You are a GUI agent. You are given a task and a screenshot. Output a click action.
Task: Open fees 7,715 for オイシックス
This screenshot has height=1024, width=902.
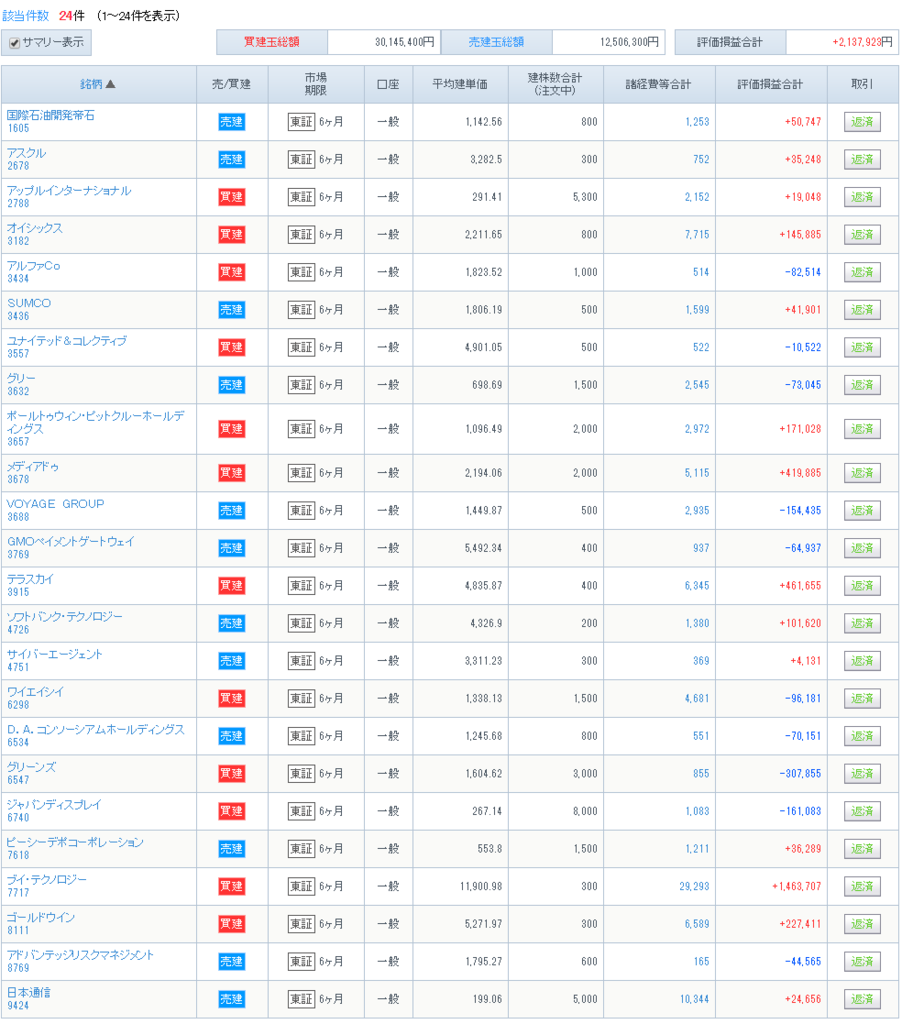(697, 234)
